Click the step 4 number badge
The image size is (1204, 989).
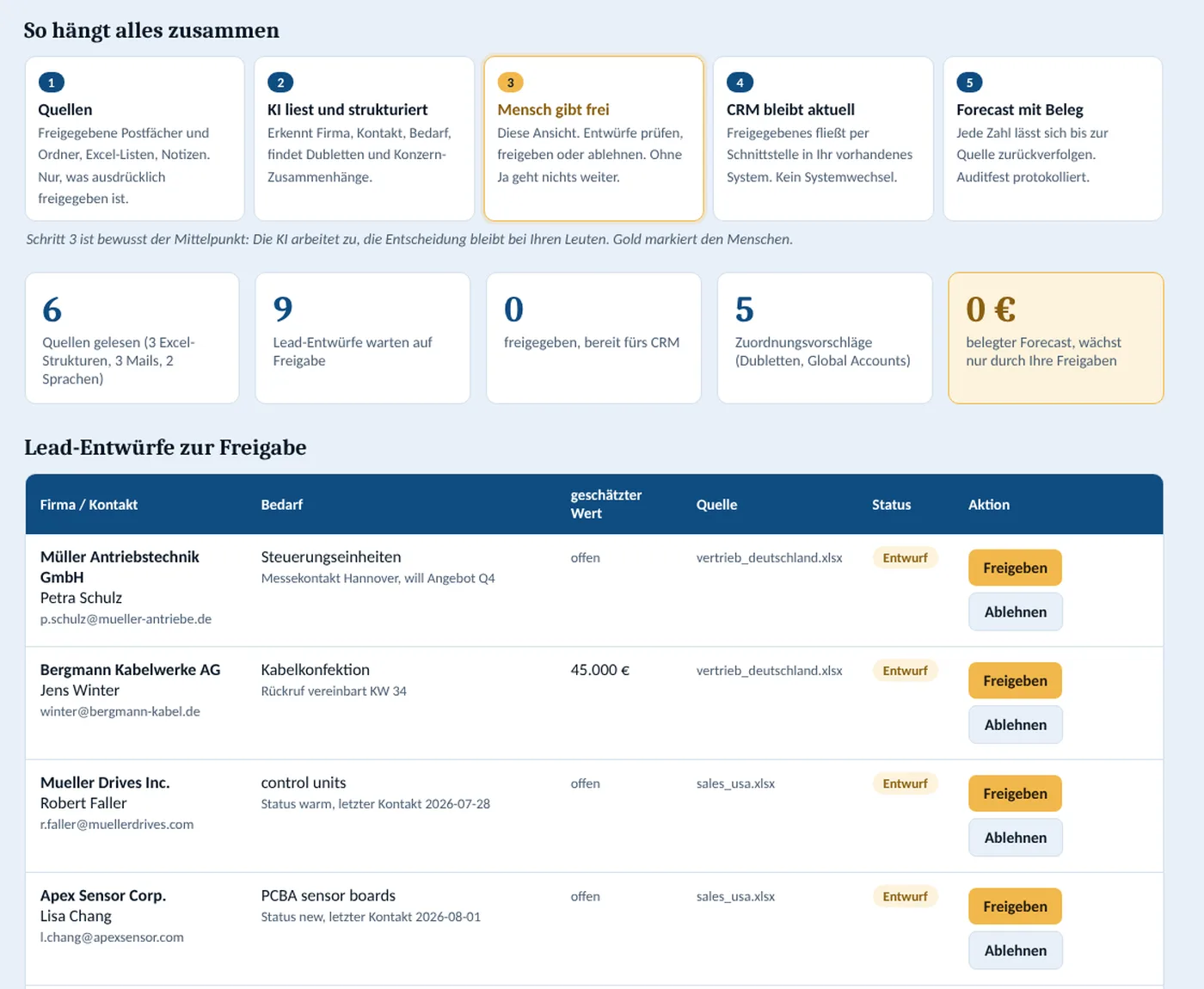tap(740, 83)
